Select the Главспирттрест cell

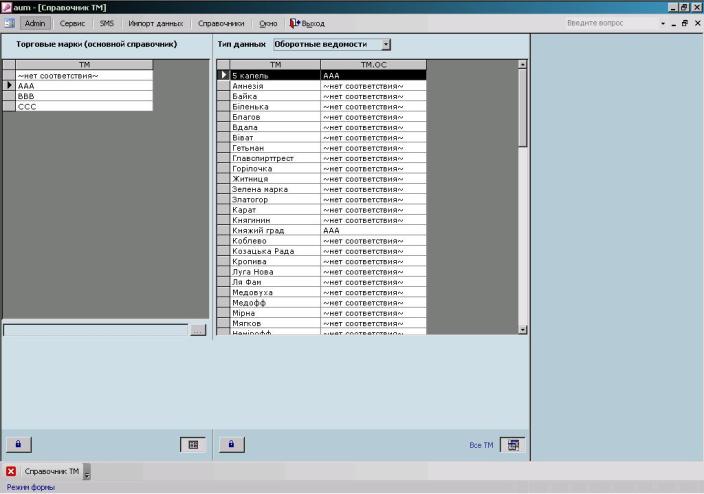point(275,158)
